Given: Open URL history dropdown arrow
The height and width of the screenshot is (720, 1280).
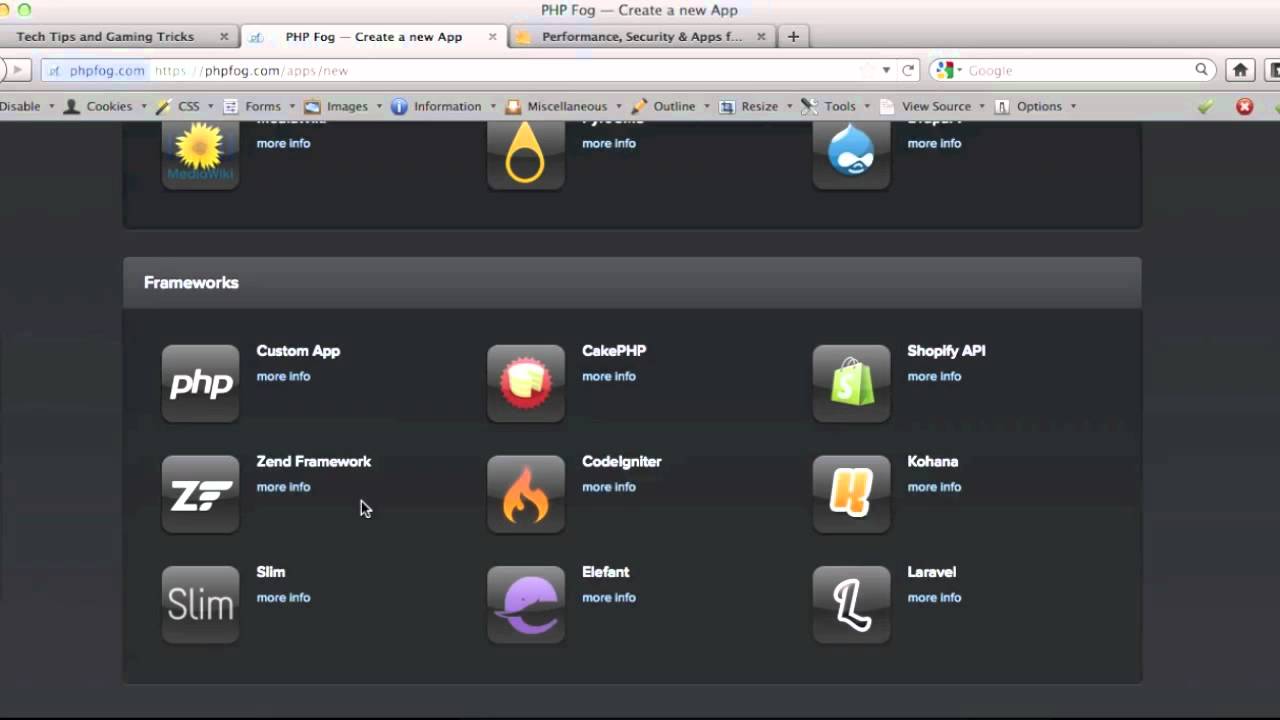Looking at the screenshot, I should pos(886,70).
